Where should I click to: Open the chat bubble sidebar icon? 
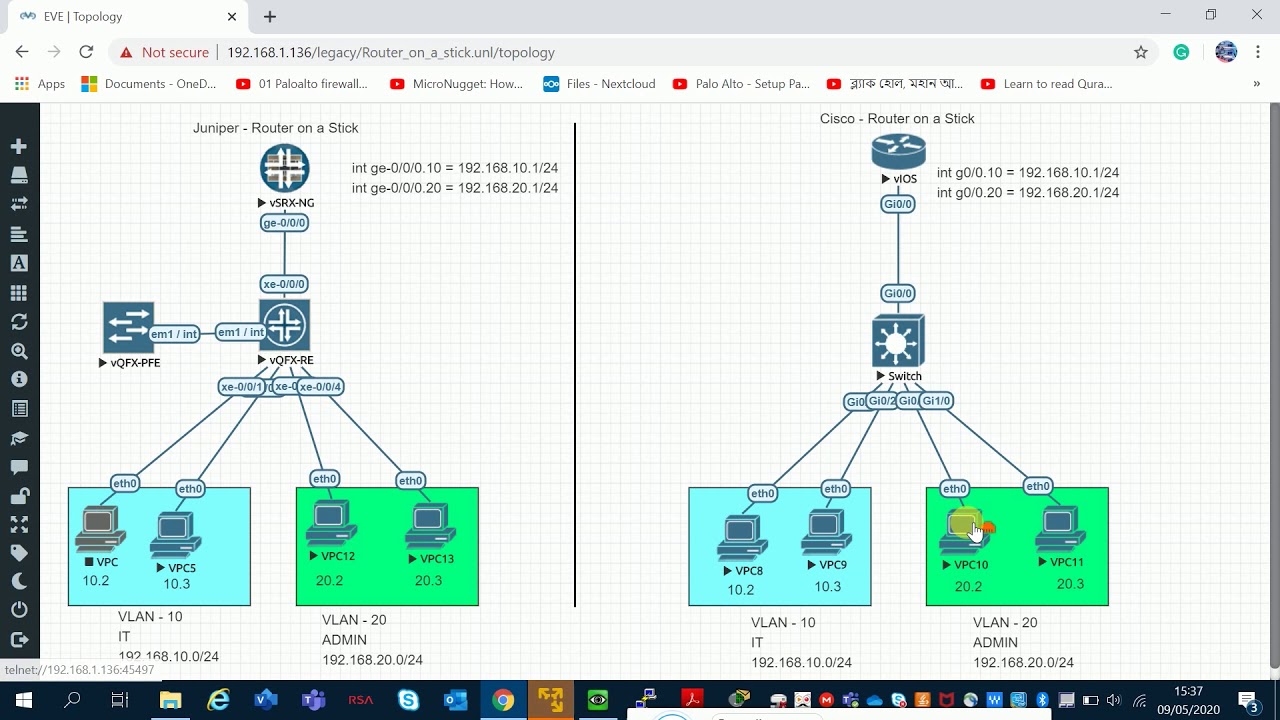click(18, 467)
